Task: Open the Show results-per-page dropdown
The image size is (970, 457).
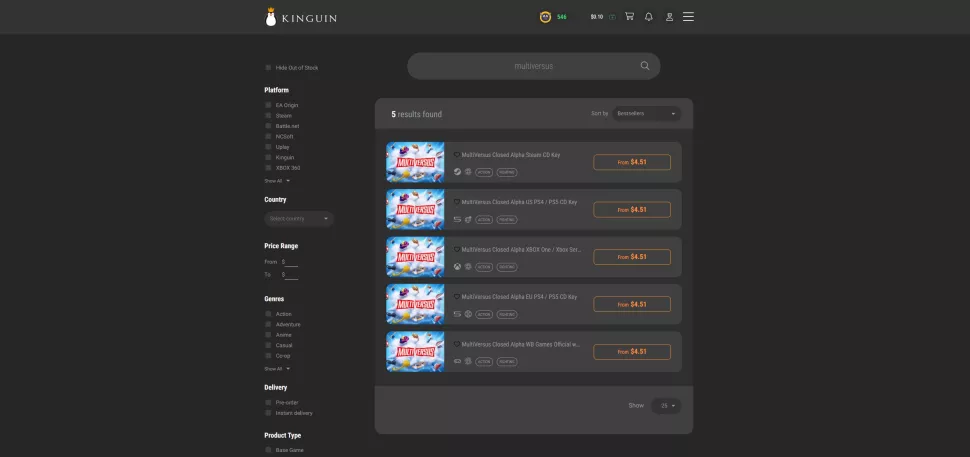Action: (x=667, y=406)
